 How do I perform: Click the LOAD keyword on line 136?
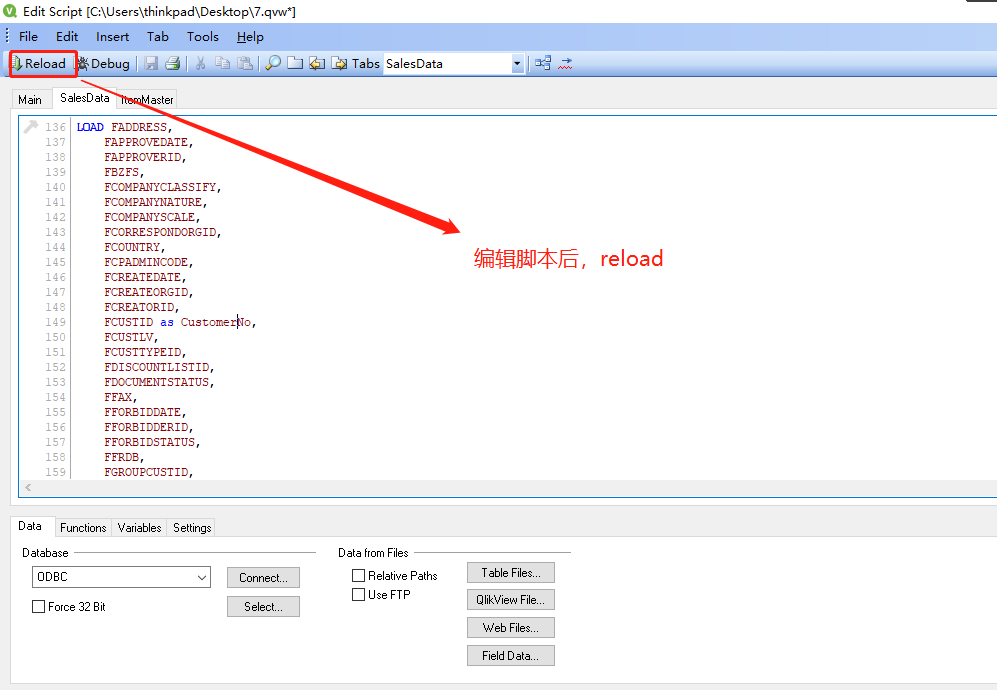pyautogui.click(x=90, y=127)
